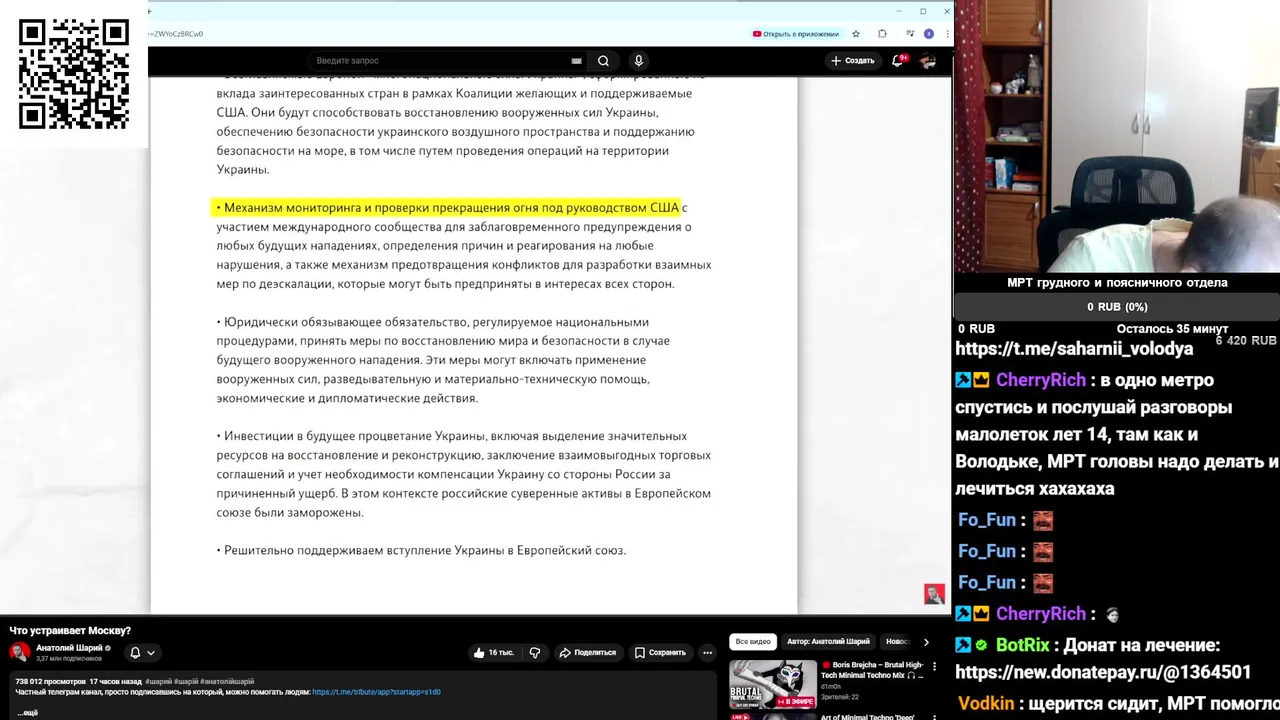The height and width of the screenshot is (720, 1280).
Task: Bookmark page with the star icon
Action: coord(855,34)
